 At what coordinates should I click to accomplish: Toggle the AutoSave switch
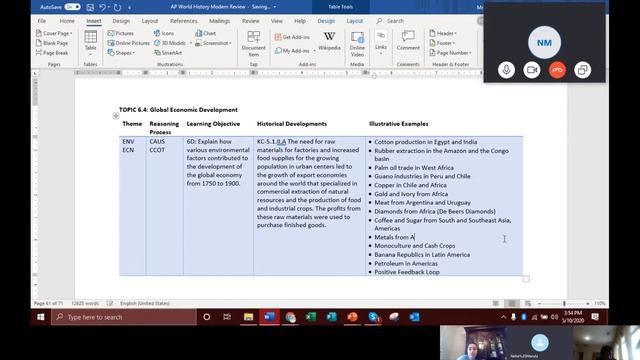pyautogui.click(x=72, y=7)
